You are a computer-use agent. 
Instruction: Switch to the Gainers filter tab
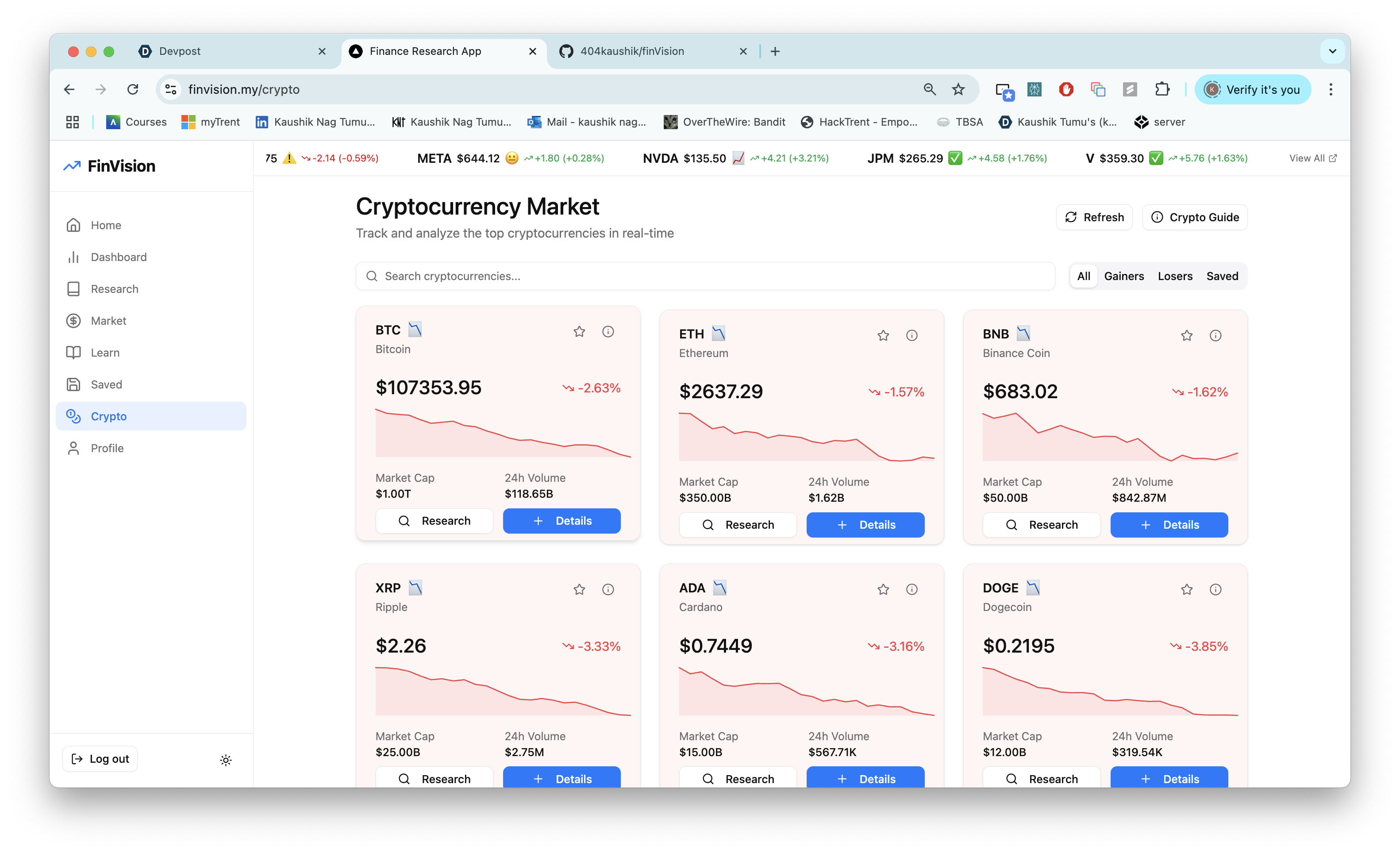tap(1123, 276)
